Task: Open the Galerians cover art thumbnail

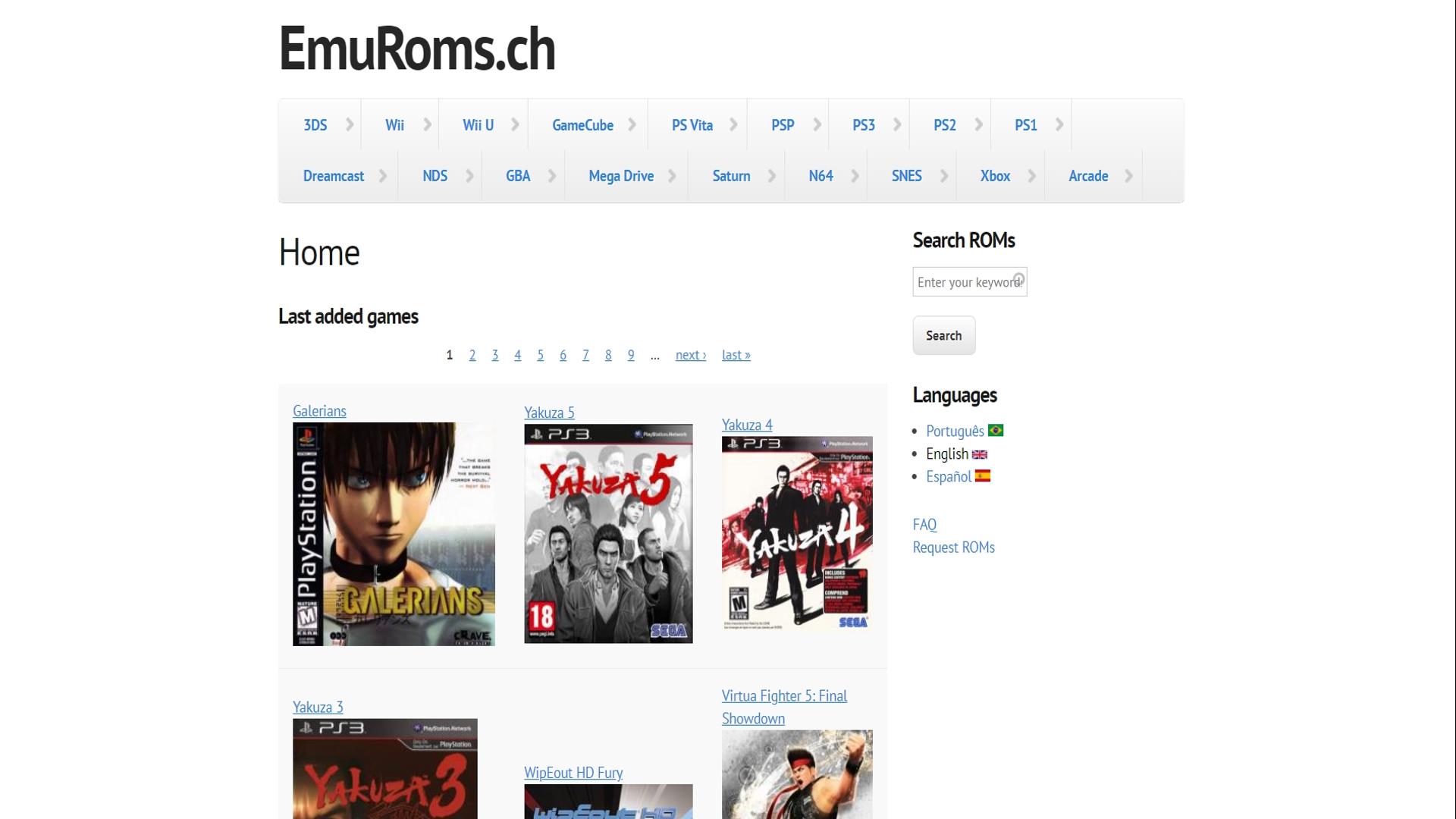Action: [x=394, y=534]
